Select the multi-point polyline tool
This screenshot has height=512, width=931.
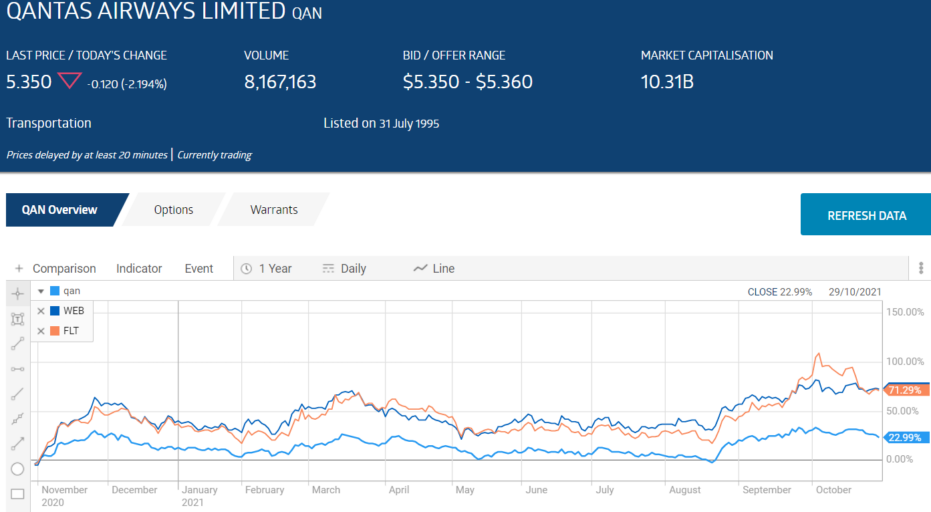[x=18, y=419]
